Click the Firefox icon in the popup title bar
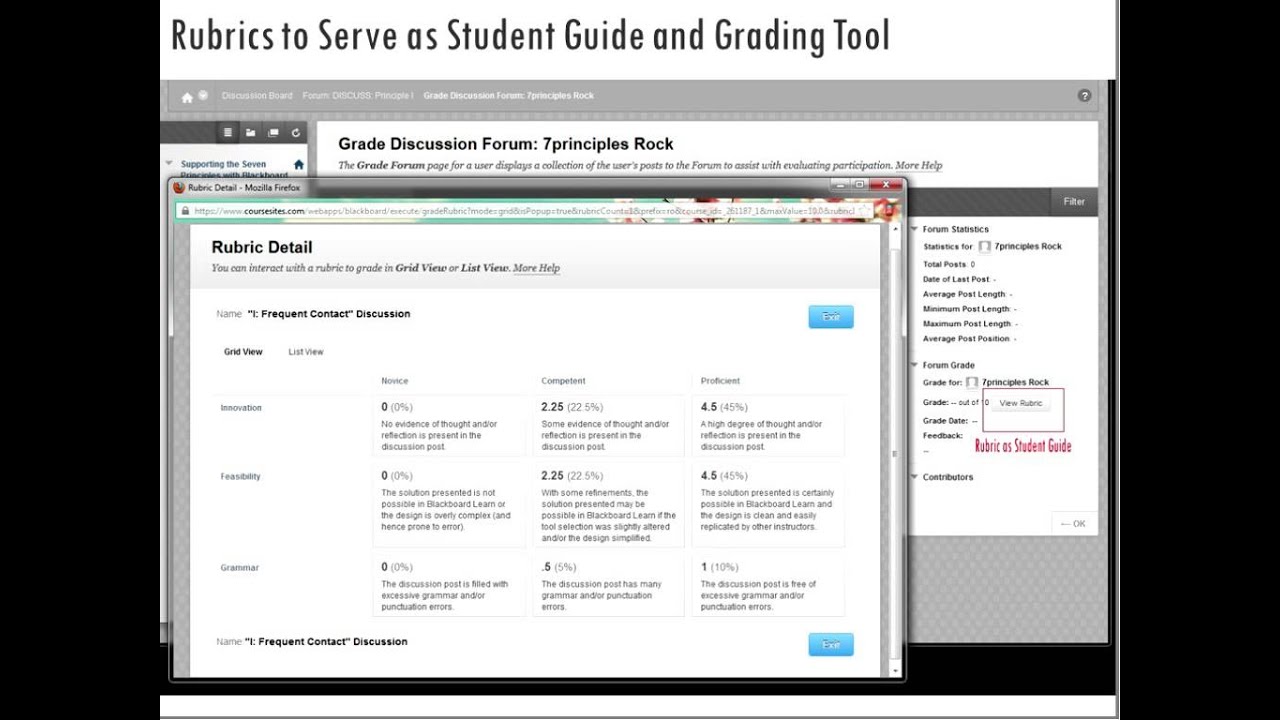1280x720 pixels. click(178, 187)
